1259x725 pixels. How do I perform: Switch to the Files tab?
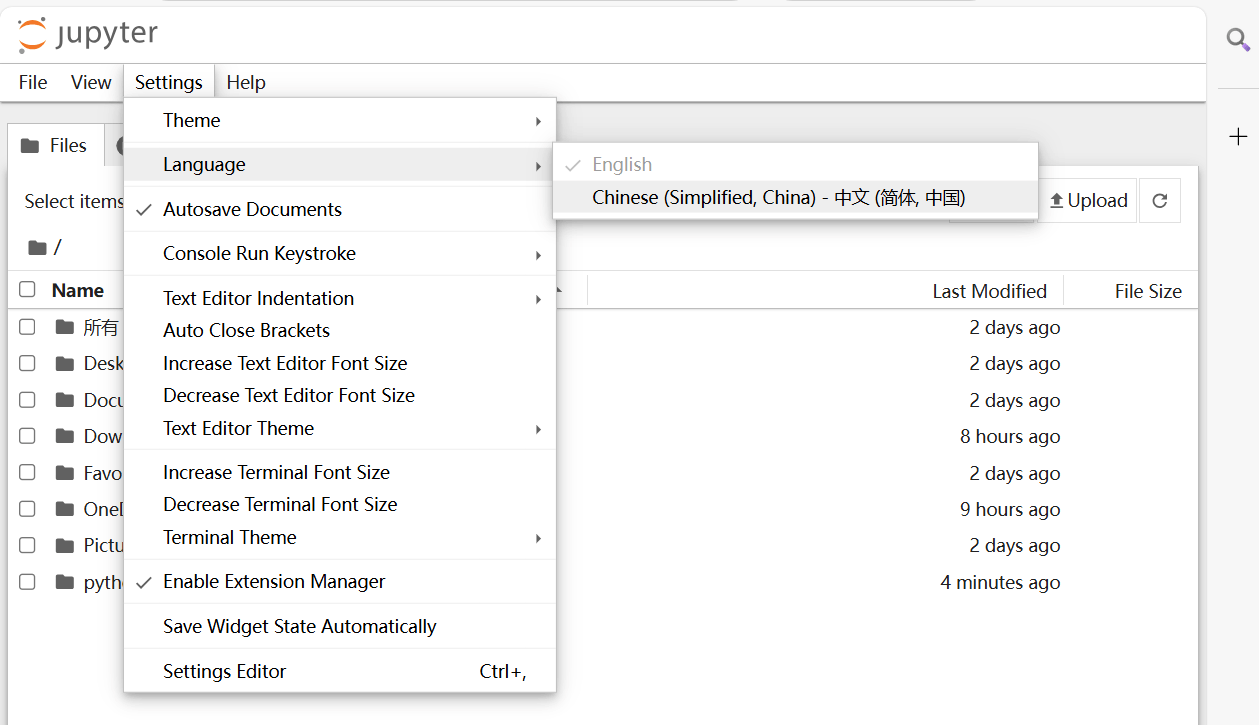(x=55, y=146)
